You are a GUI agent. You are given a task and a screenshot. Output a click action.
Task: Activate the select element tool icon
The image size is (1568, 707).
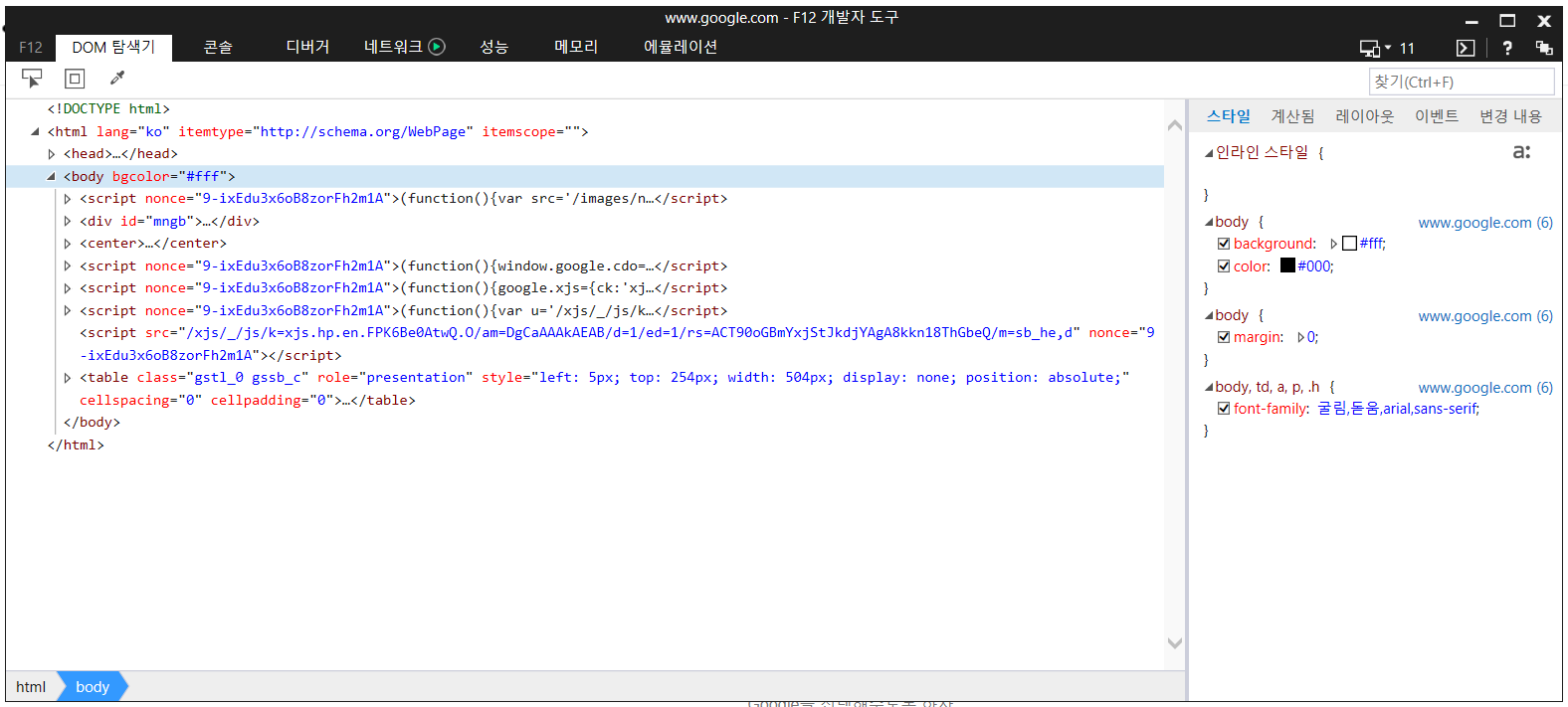click(x=32, y=78)
